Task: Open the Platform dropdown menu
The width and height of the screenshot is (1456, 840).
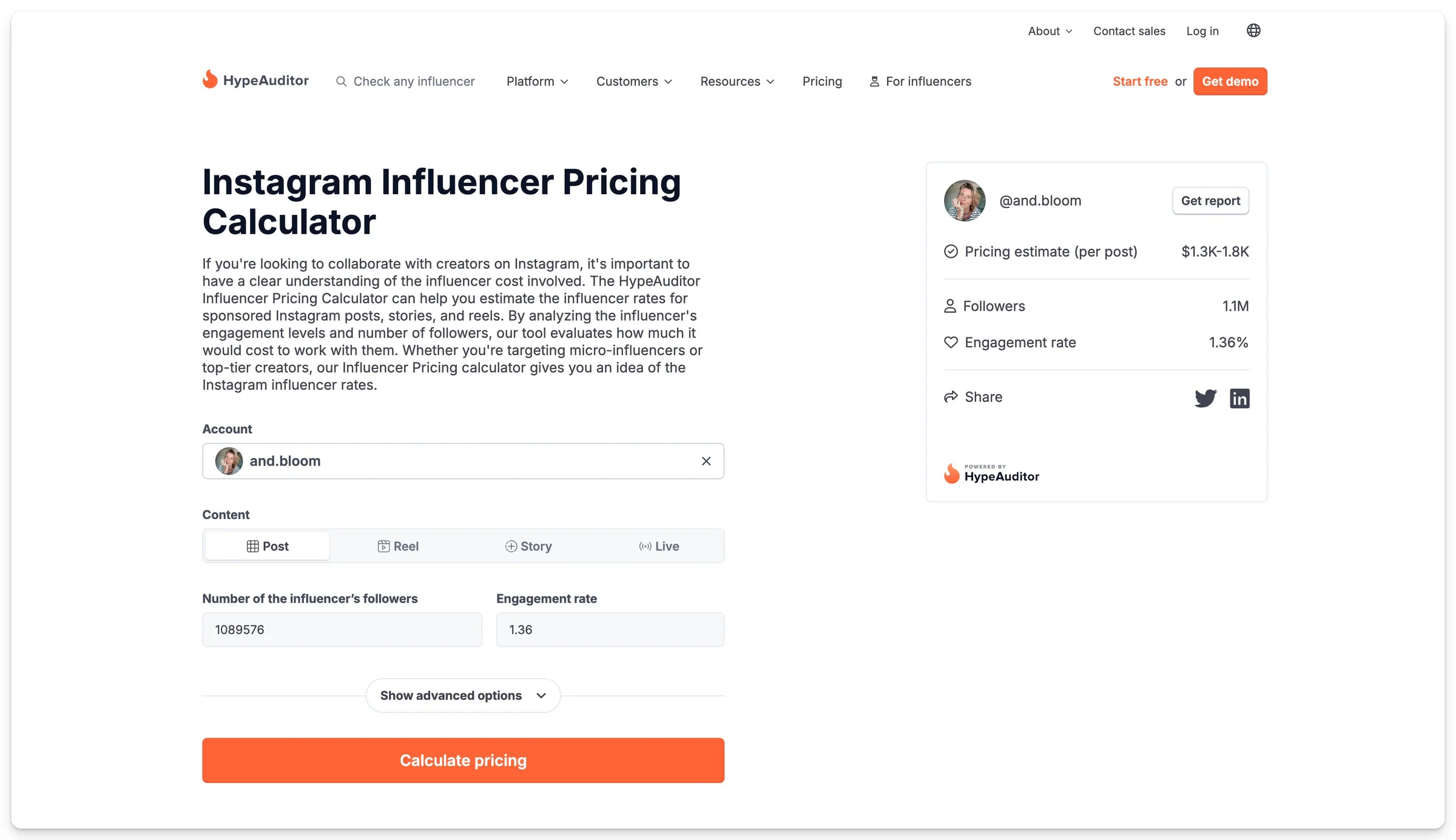Action: point(538,81)
